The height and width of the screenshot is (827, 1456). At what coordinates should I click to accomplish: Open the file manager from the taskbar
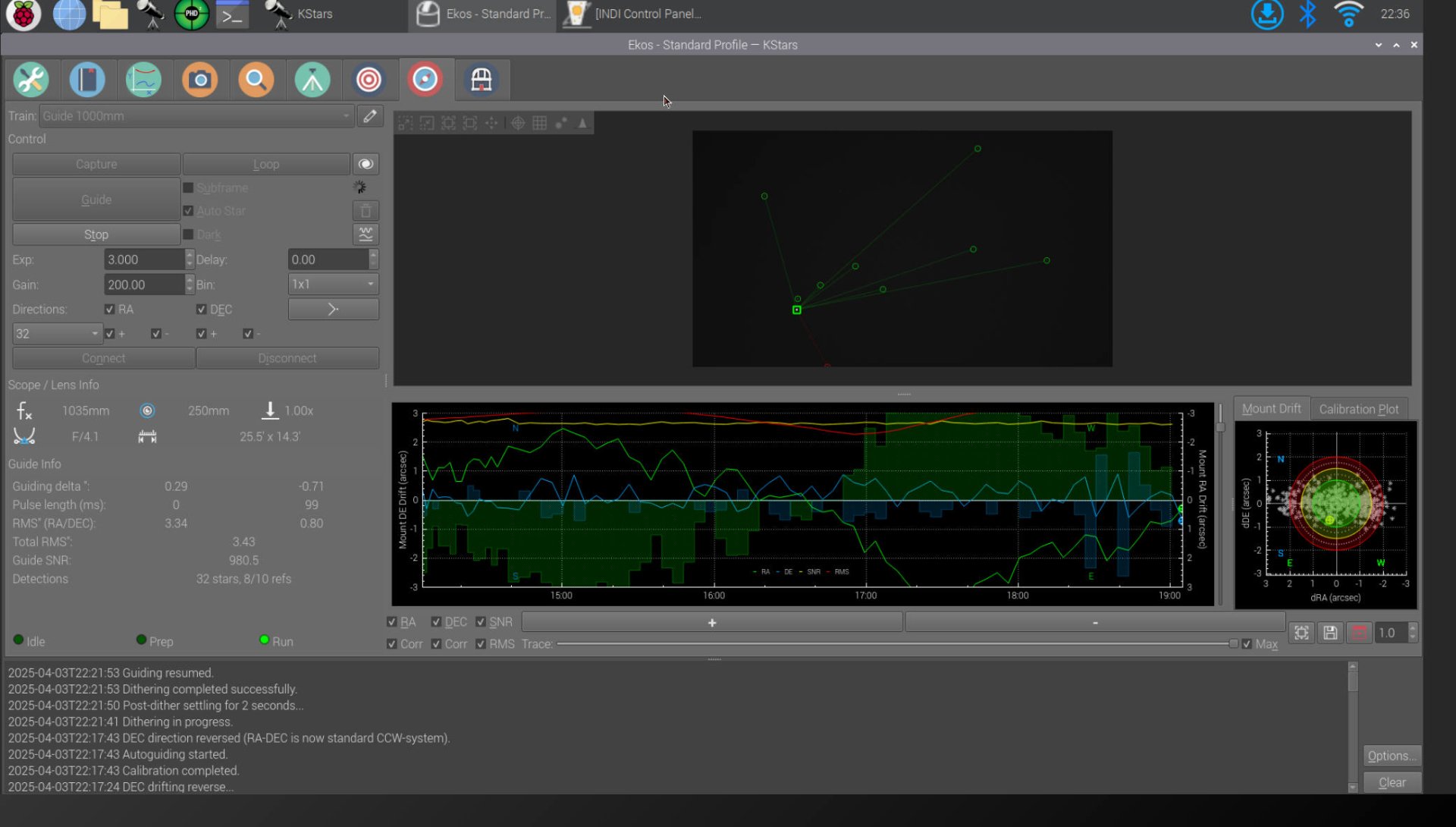pyautogui.click(x=110, y=14)
